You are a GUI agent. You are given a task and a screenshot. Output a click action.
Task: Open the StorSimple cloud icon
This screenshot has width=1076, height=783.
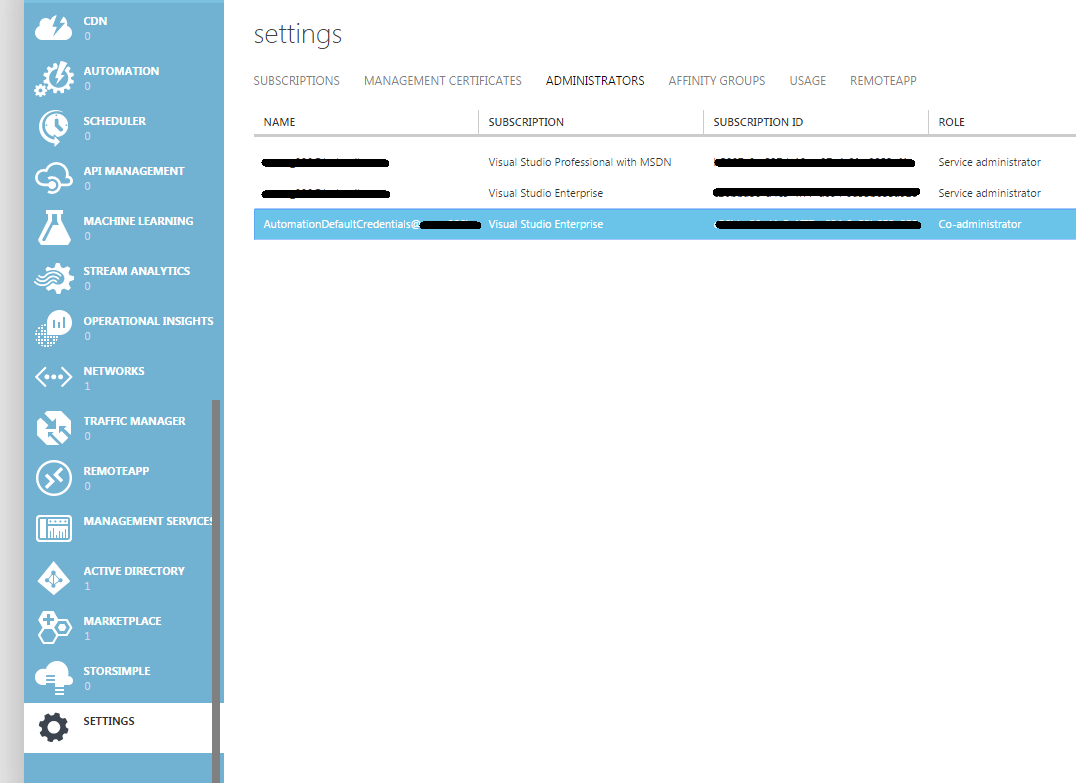pos(54,678)
